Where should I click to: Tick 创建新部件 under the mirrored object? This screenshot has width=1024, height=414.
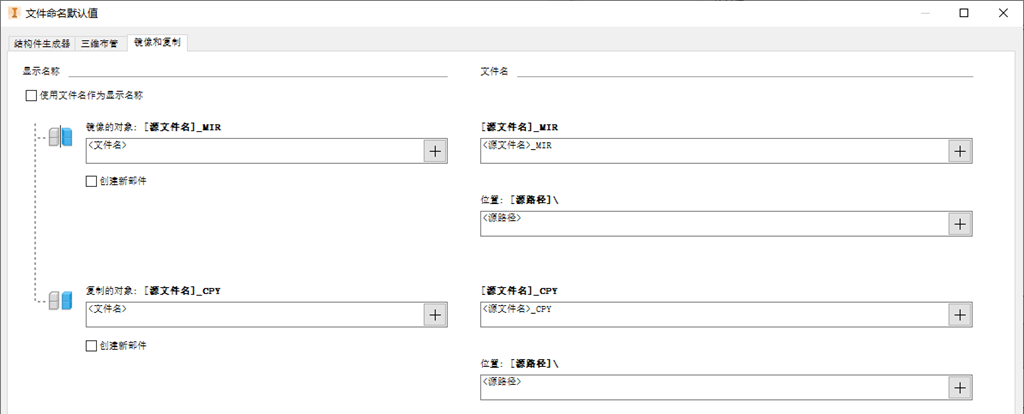click(x=92, y=182)
